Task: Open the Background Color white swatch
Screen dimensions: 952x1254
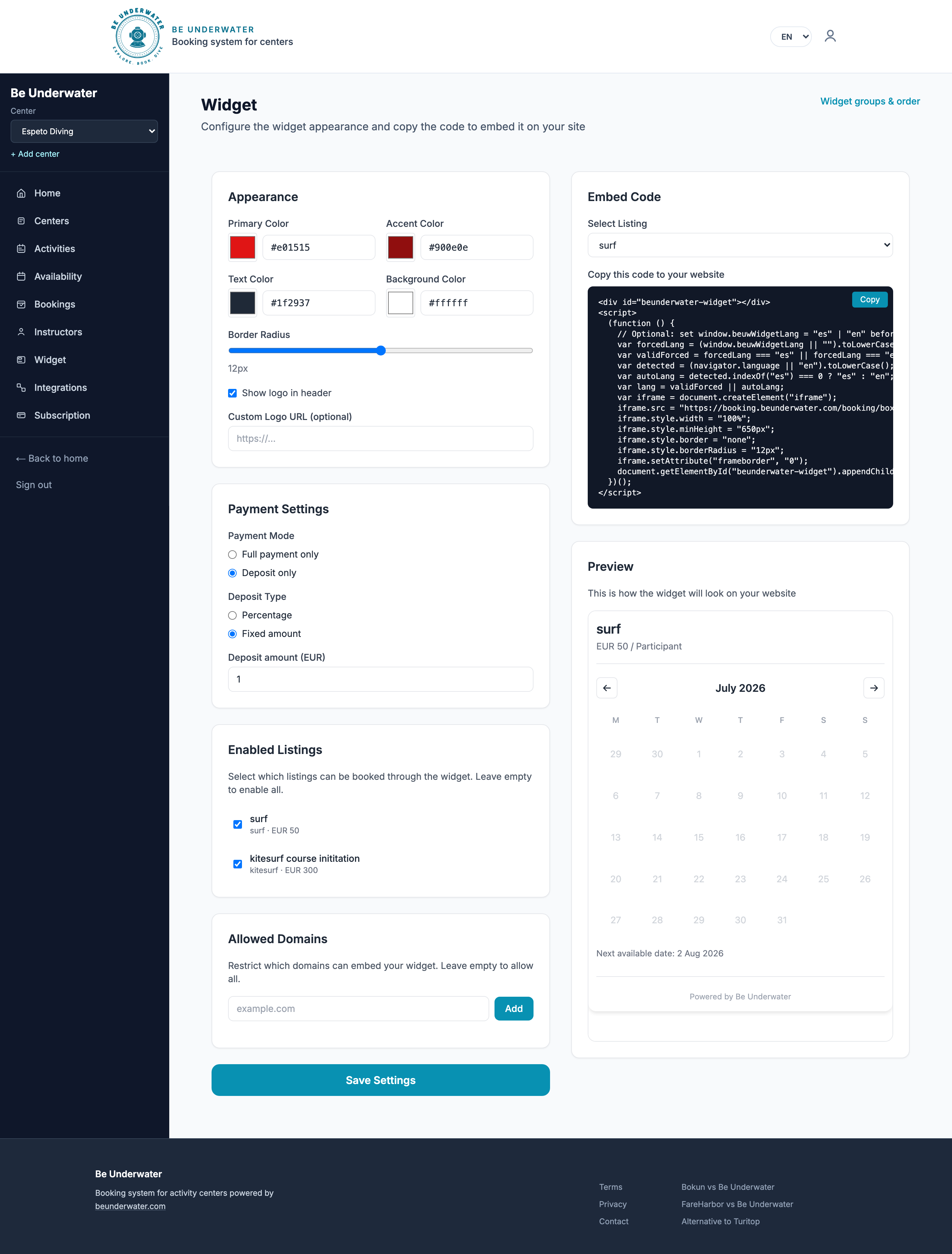Action: pos(401,303)
